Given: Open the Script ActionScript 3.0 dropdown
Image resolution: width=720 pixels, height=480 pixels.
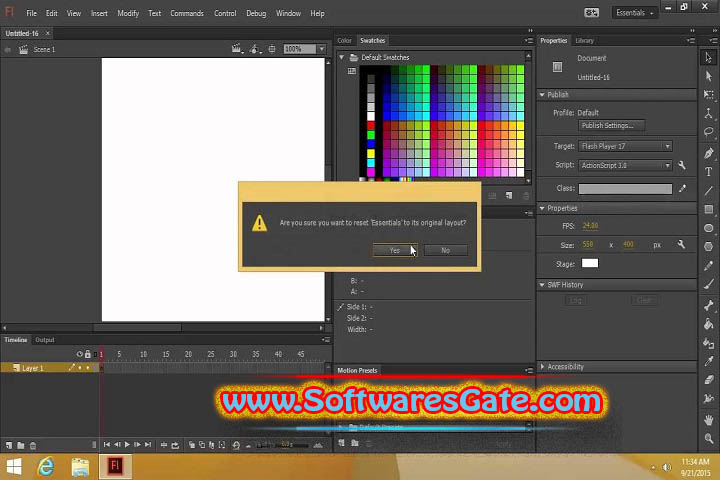Looking at the screenshot, I should pyautogui.click(x=625, y=165).
